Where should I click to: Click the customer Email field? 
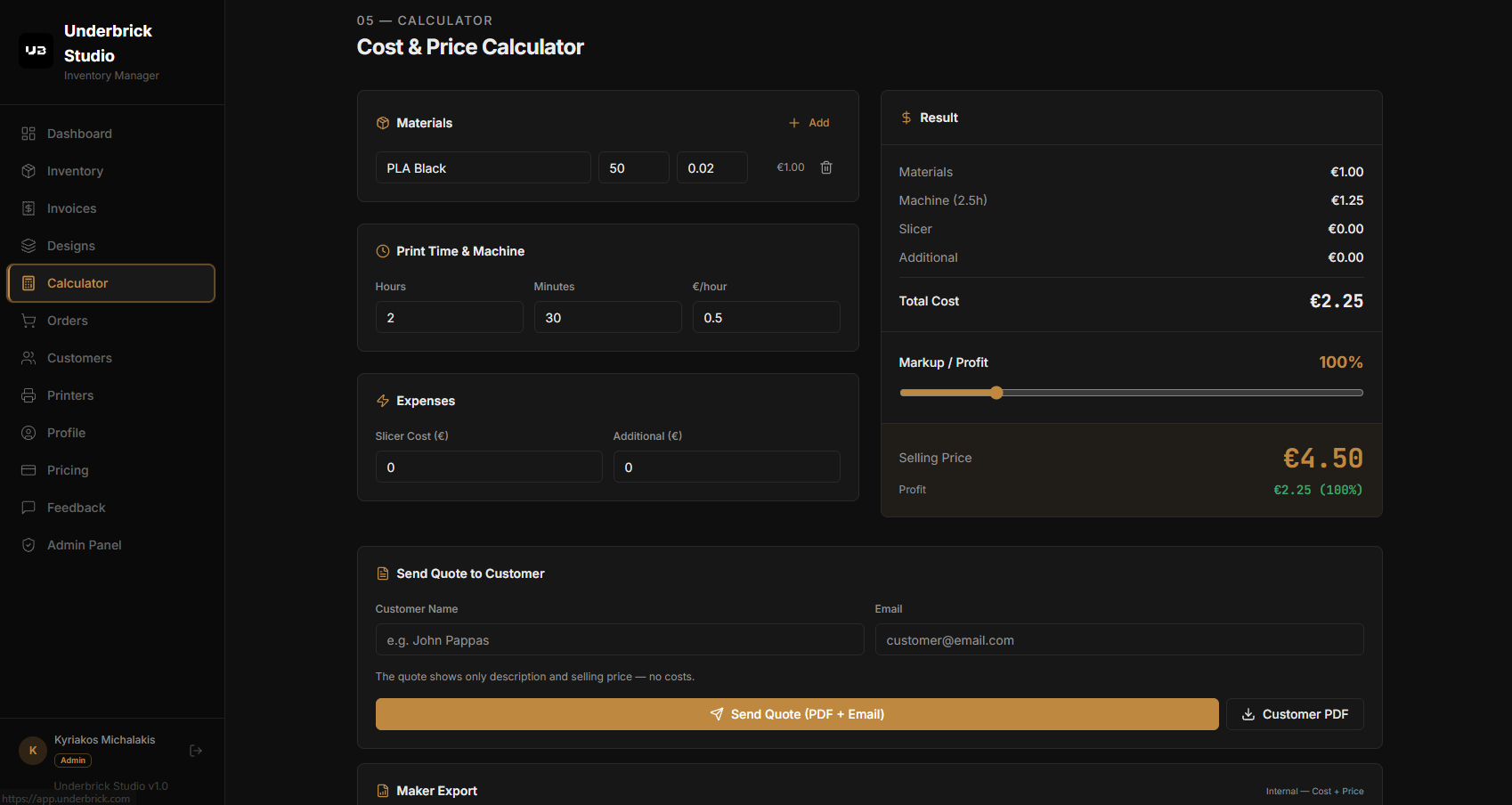(1119, 639)
